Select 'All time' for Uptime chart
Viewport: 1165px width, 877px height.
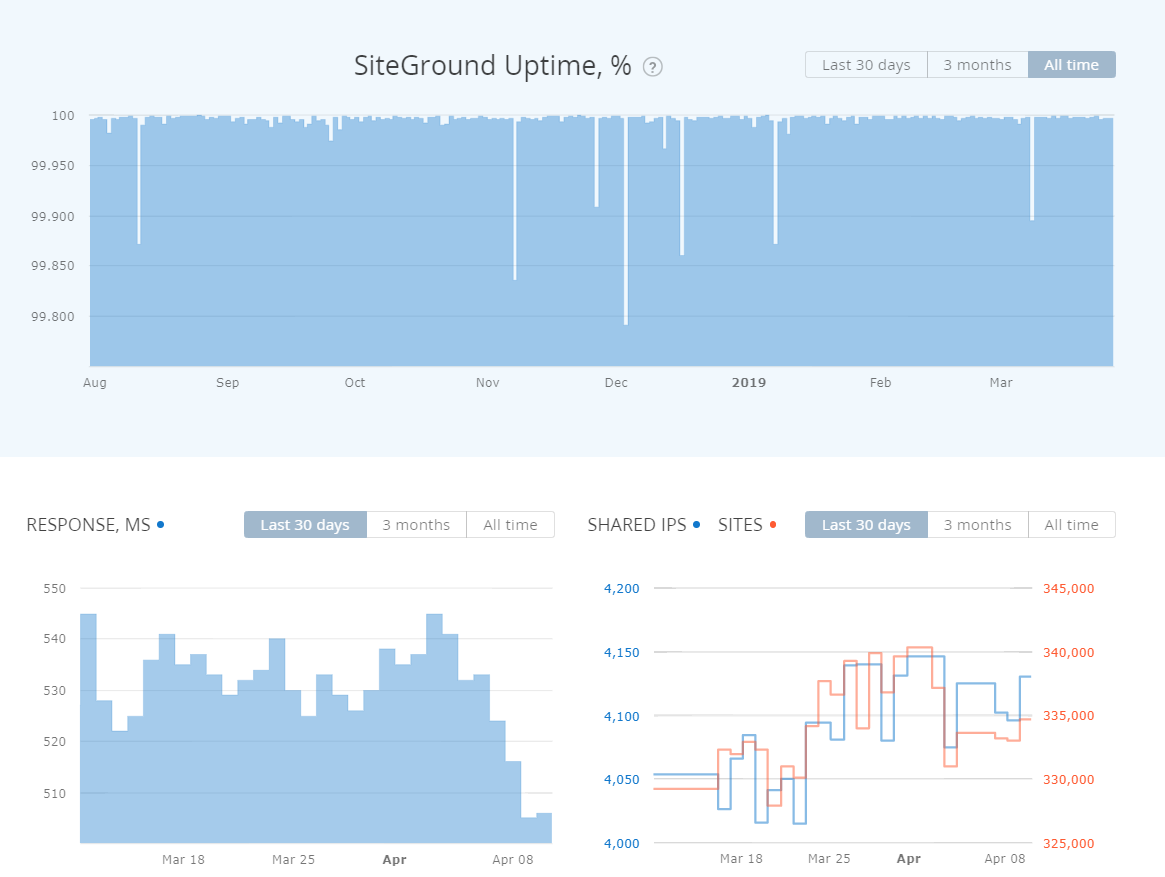[x=1071, y=65]
